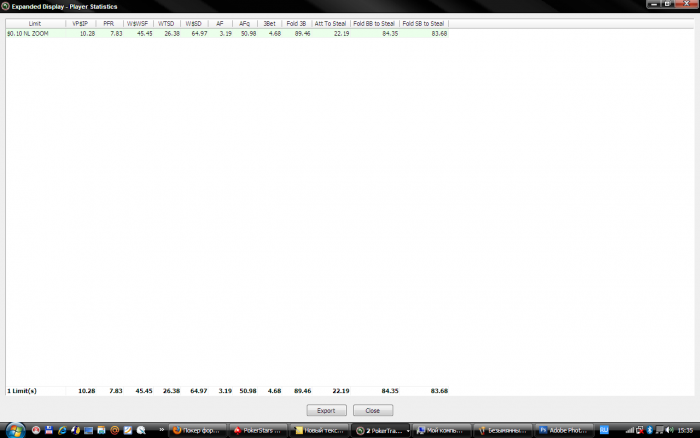
Task: Show desktop via blue monitor quick launch icon
Action: 88,430
